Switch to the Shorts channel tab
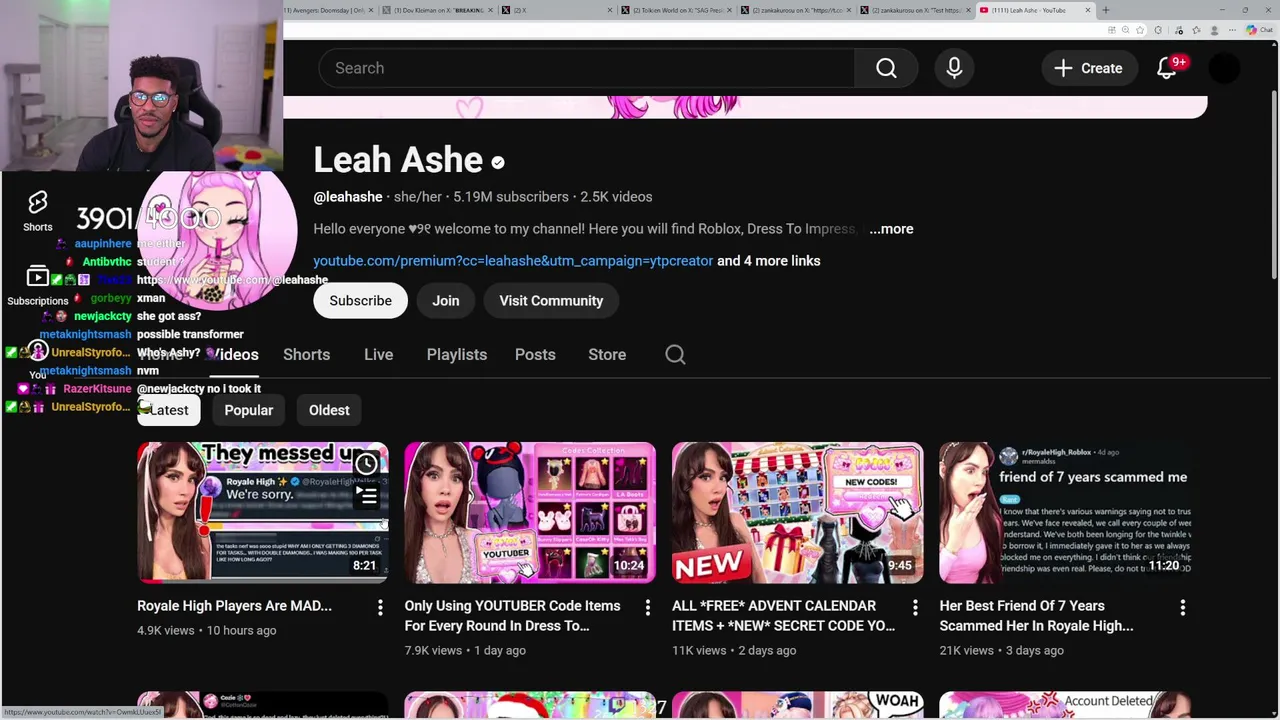 [306, 354]
